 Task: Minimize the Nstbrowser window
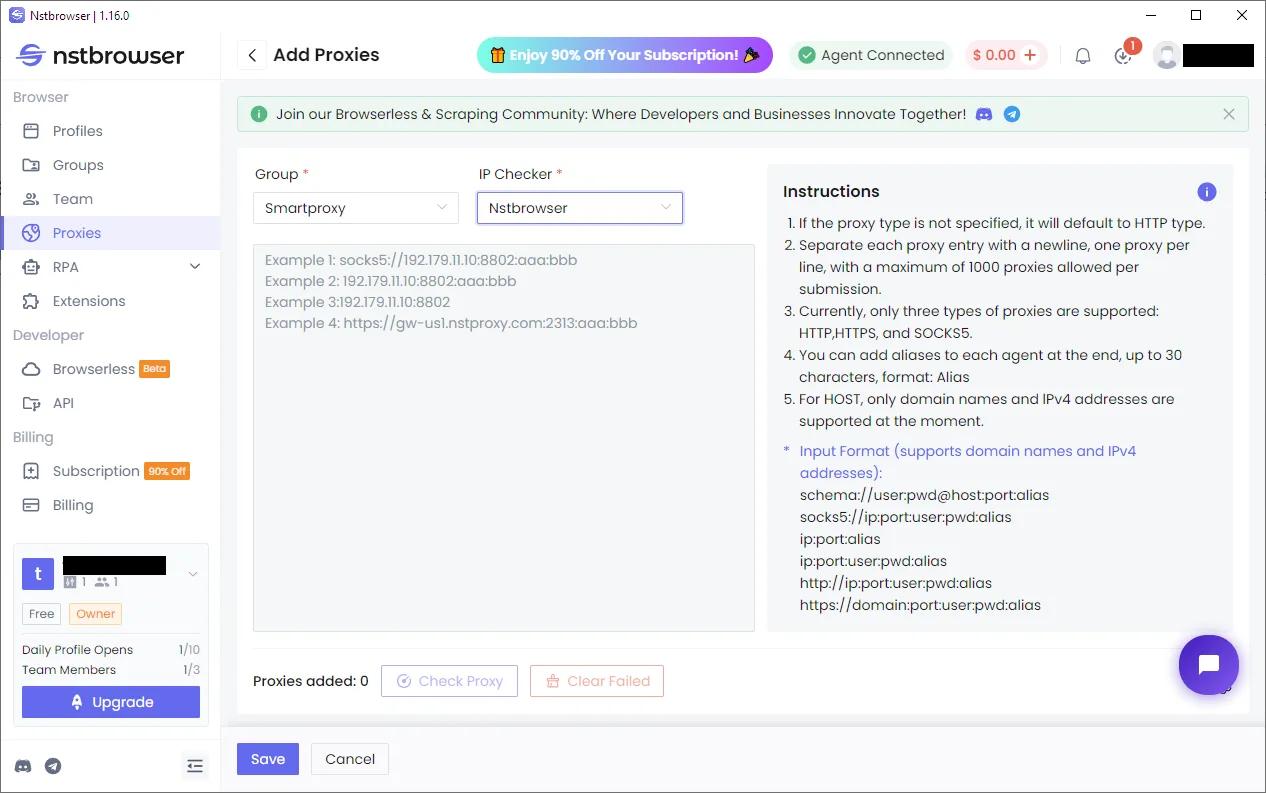click(x=1150, y=15)
